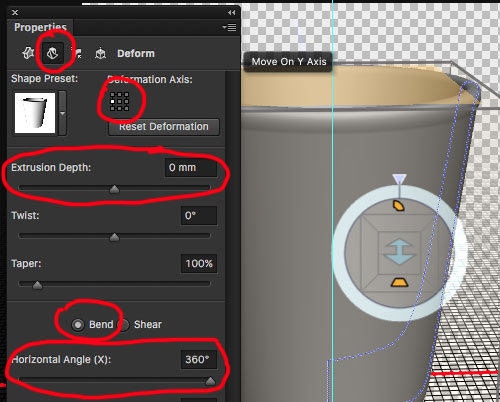This screenshot has width=500, height=402.
Task: Click the Properties tab
Action: pyautogui.click(x=40, y=27)
